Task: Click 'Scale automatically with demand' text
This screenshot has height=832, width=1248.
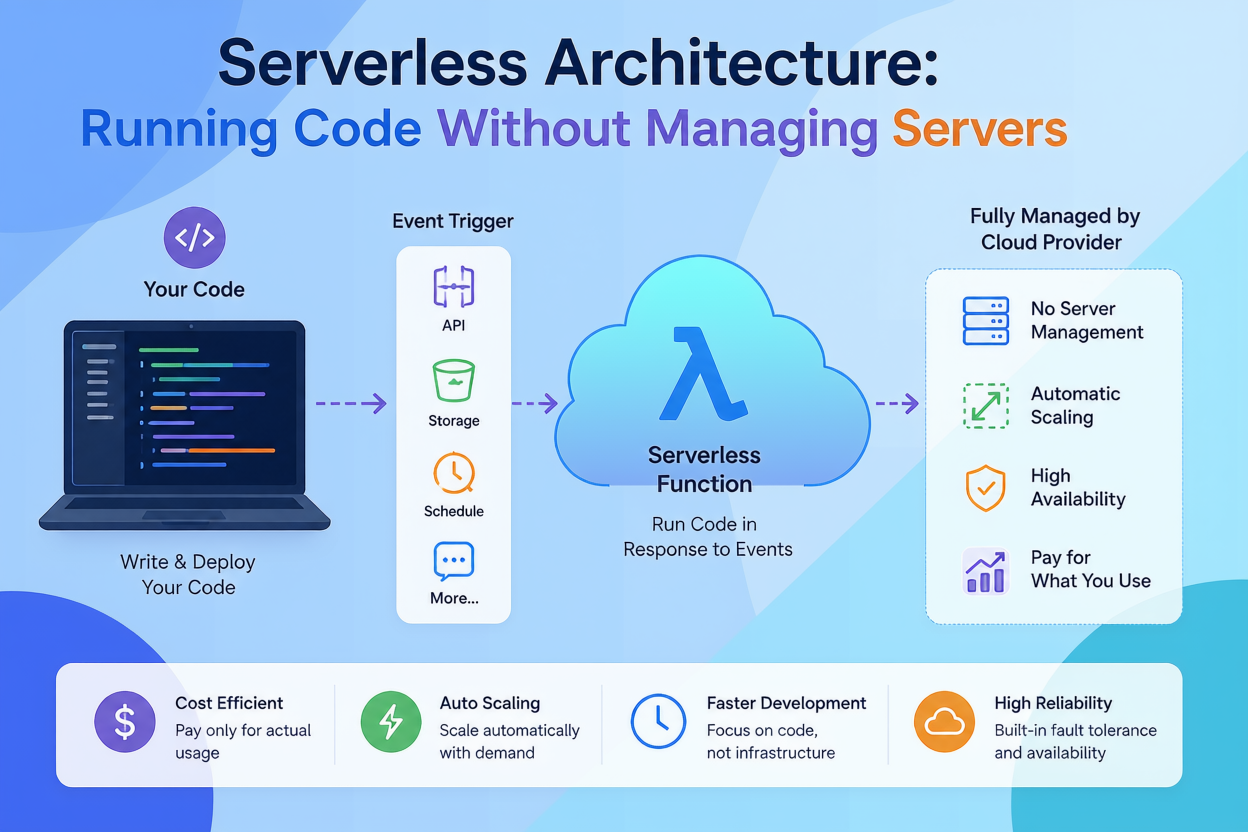Action: tap(510, 741)
